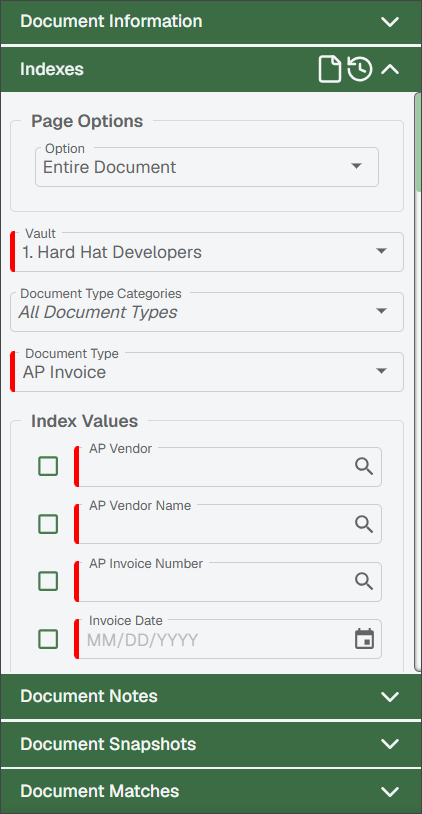Tick the AP Vendor checkbox
The height and width of the screenshot is (814, 422).
tap(48, 466)
